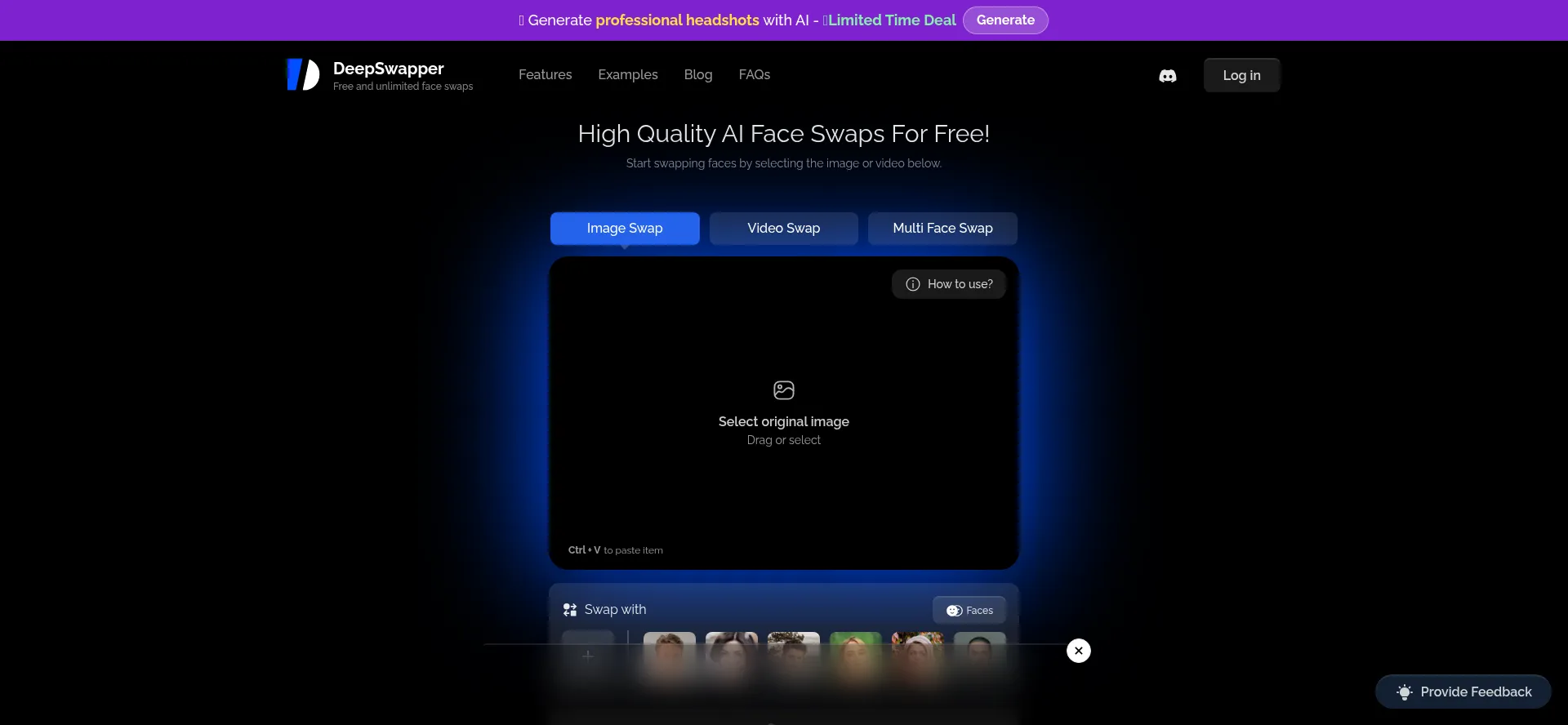Screen dimensions: 1568x725
Task: Click the High Quality AI Face Swaps heading
Action: (x=784, y=134)
